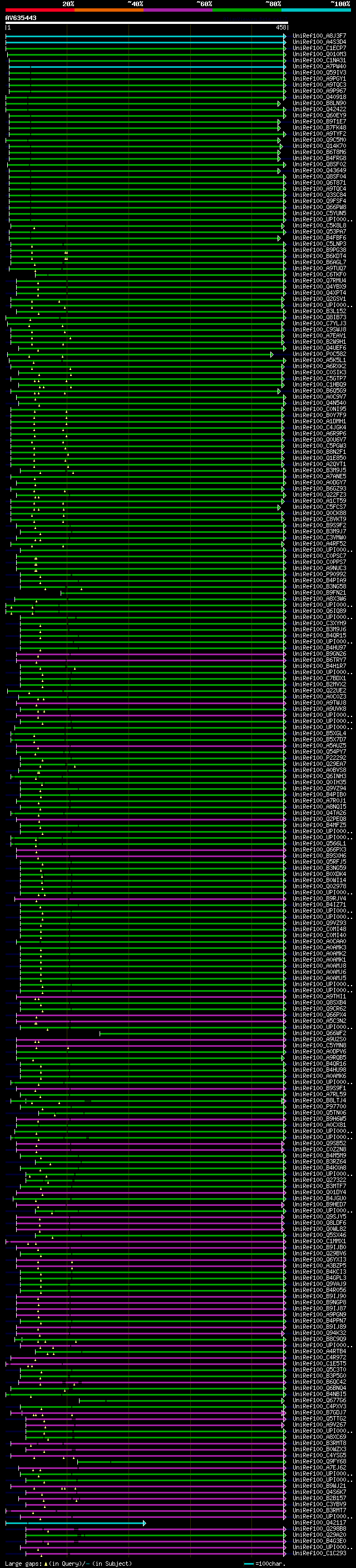Select hit UniRef100_C5FCS7

click(319, 506)
